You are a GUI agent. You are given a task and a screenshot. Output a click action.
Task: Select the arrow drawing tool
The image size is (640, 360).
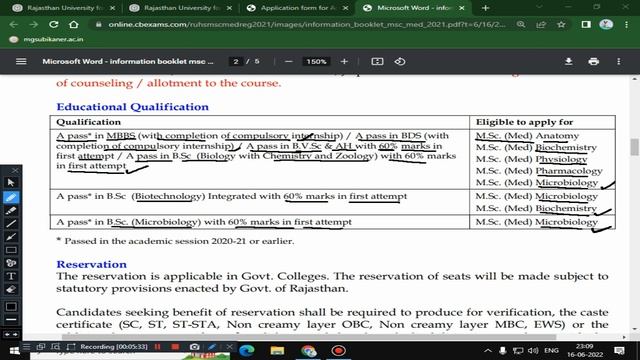[x=11, y=237]
